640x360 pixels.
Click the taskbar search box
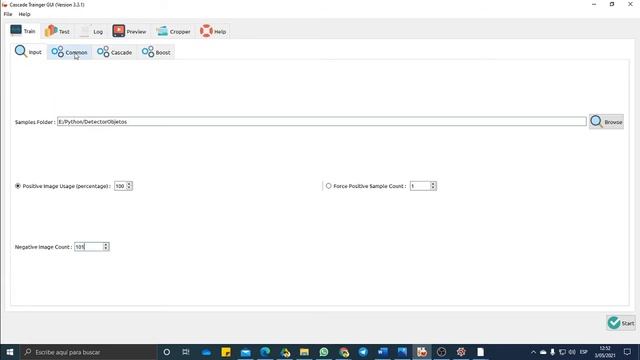(88, 352)
